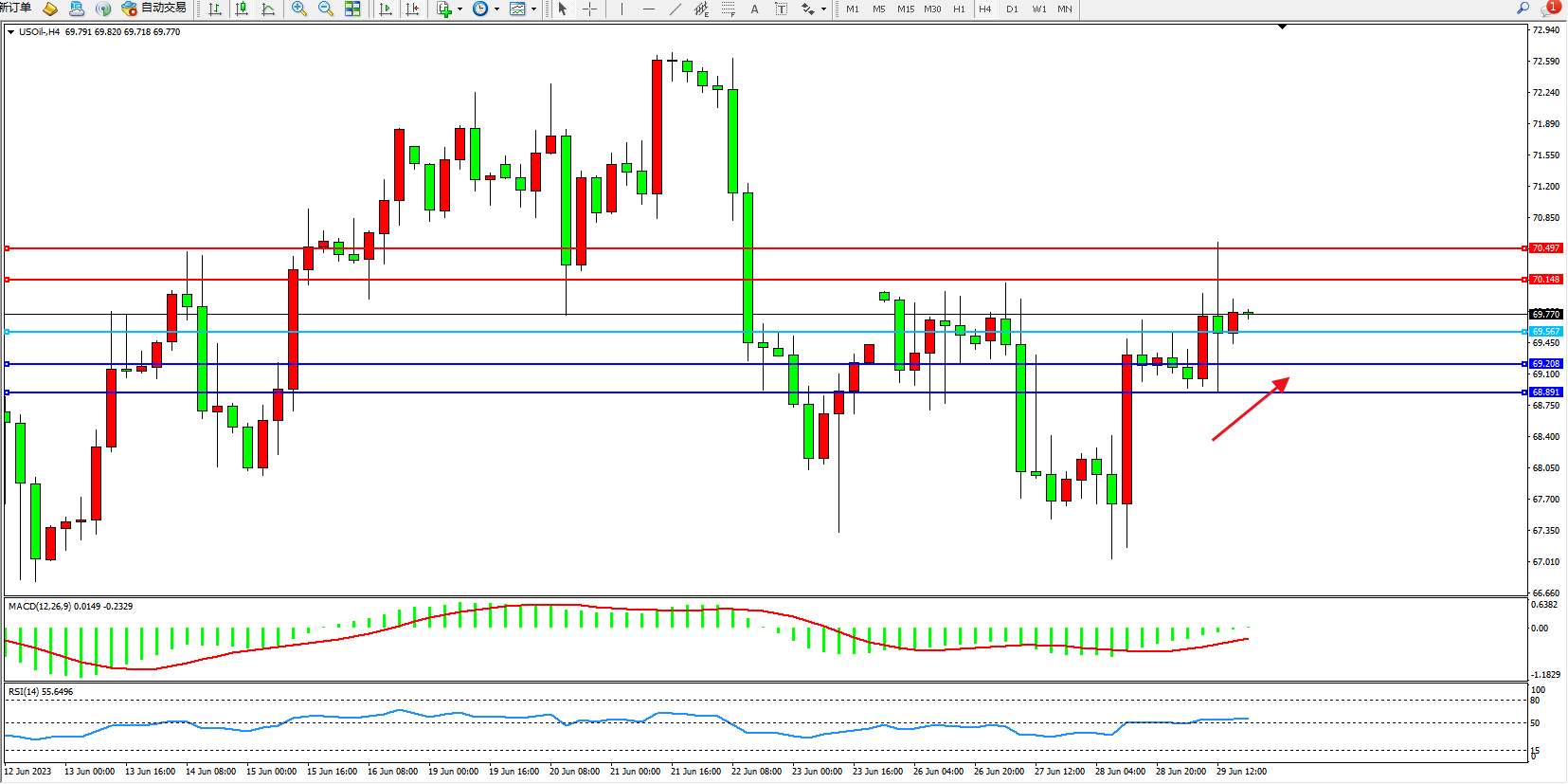Tile chart windows using the grid icon
The height and width of the screenshot is (784, 1568).
(x=352, y=9)
